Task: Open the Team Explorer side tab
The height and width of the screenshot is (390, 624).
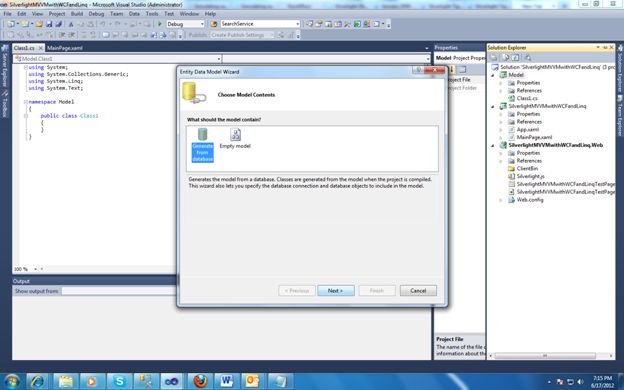Action: [620, 115]
